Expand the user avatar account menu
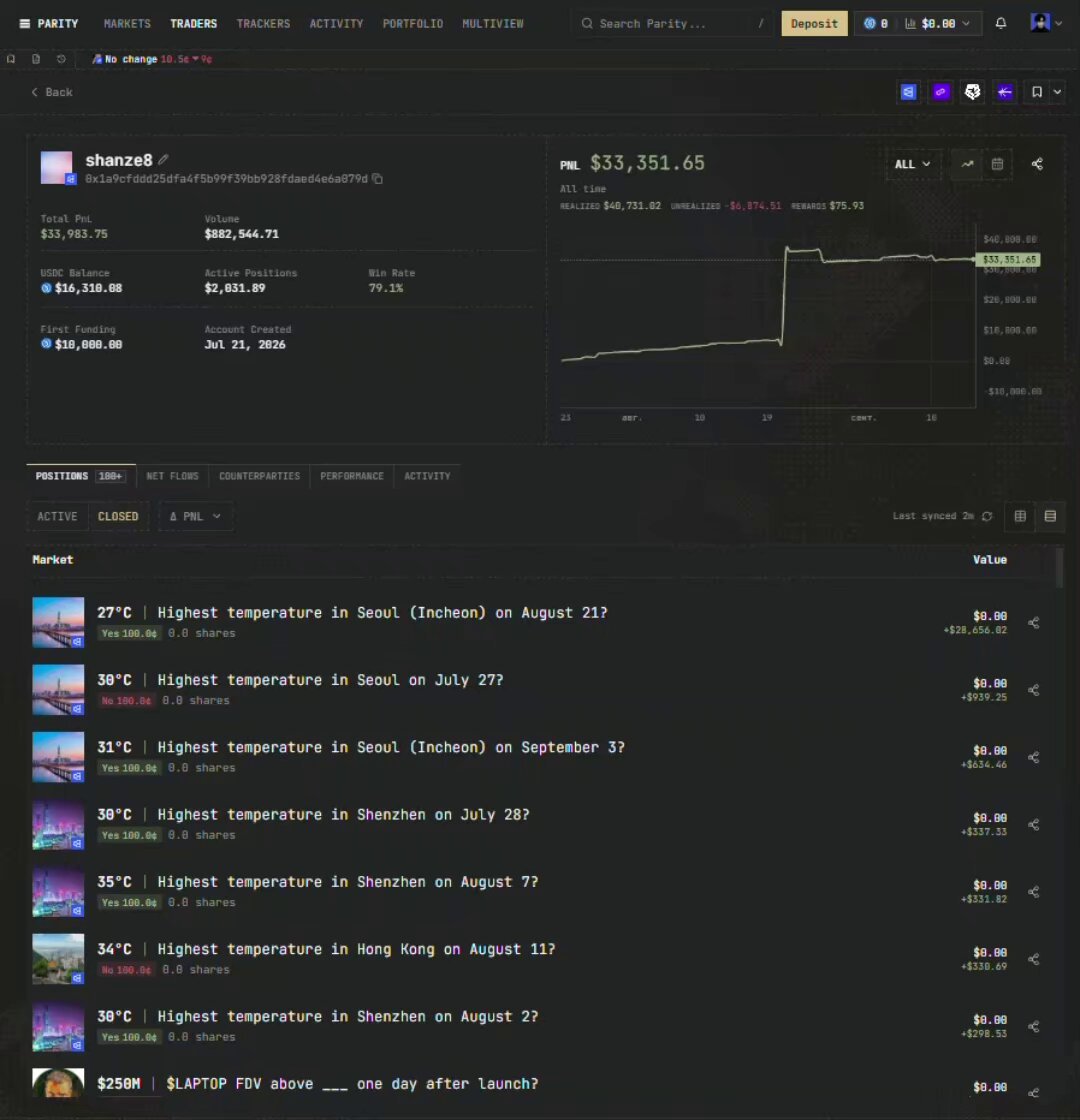1080x1120 pixels. tap(1046, 24)
